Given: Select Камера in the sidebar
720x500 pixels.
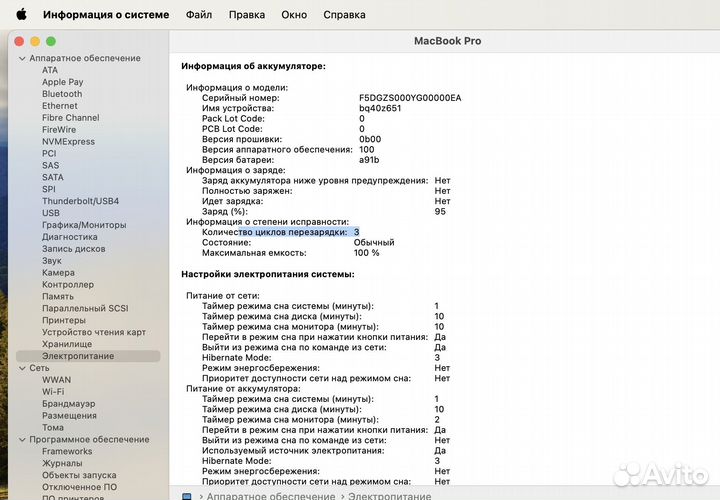Looking at the screenshot, I should [x=58, y=273].
